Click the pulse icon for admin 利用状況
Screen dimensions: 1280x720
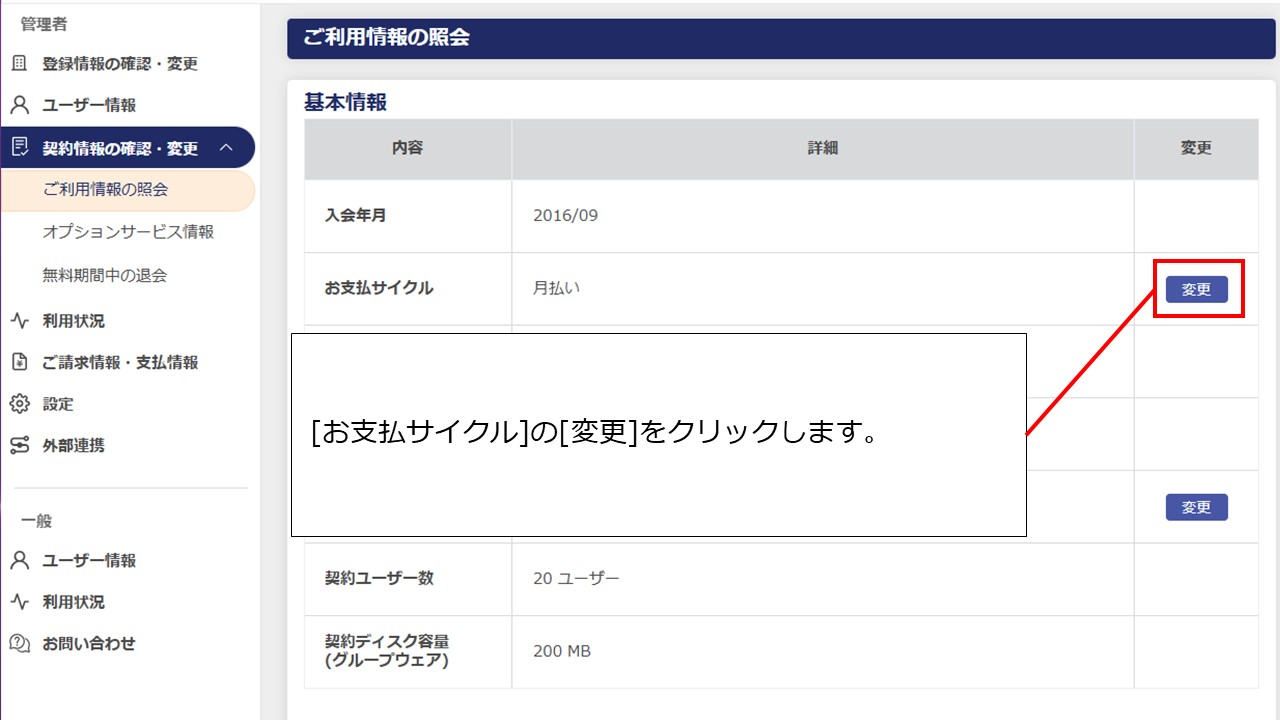[x=19, y=321]
